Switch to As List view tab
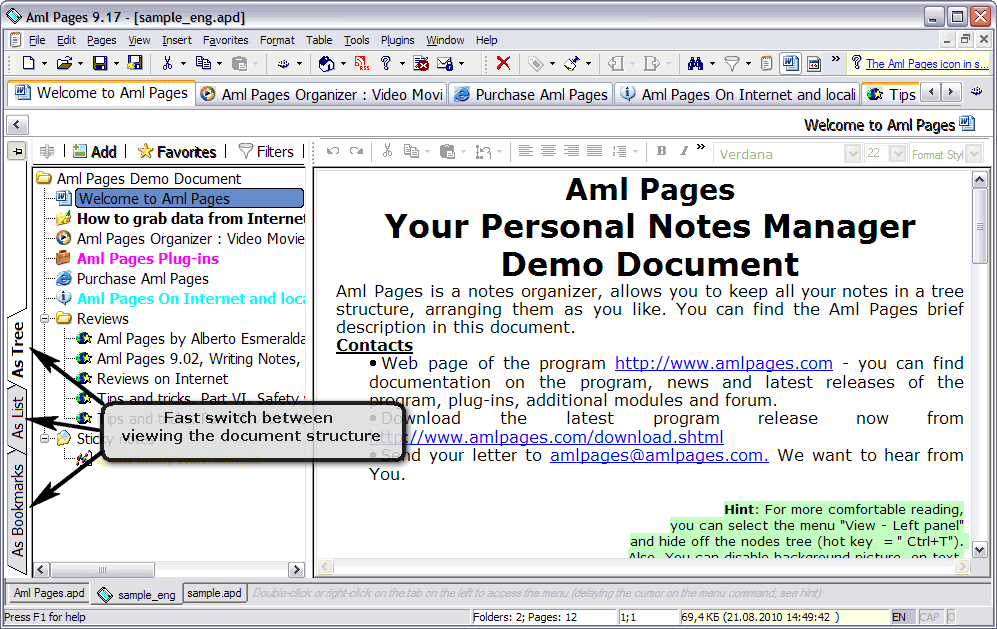 (x=18, y=417)
